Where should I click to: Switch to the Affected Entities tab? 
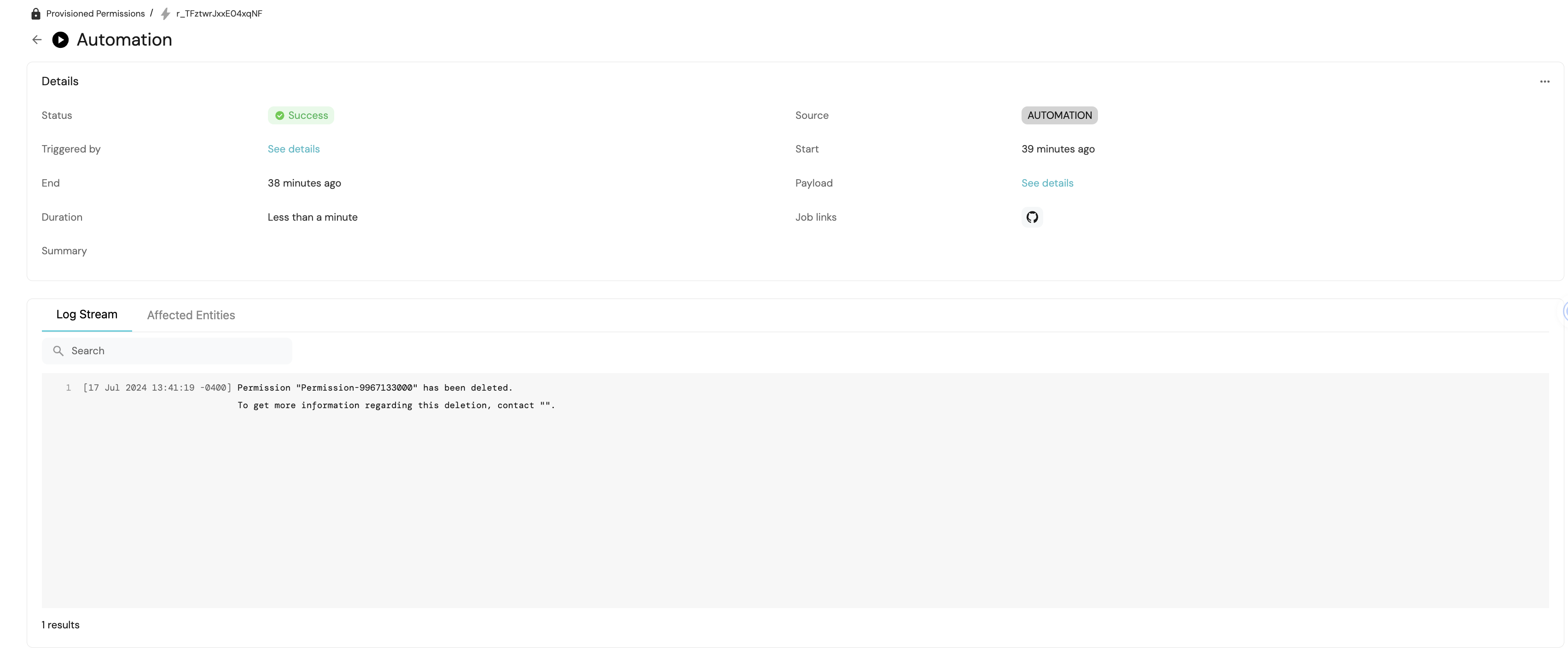tap(191, 315)
